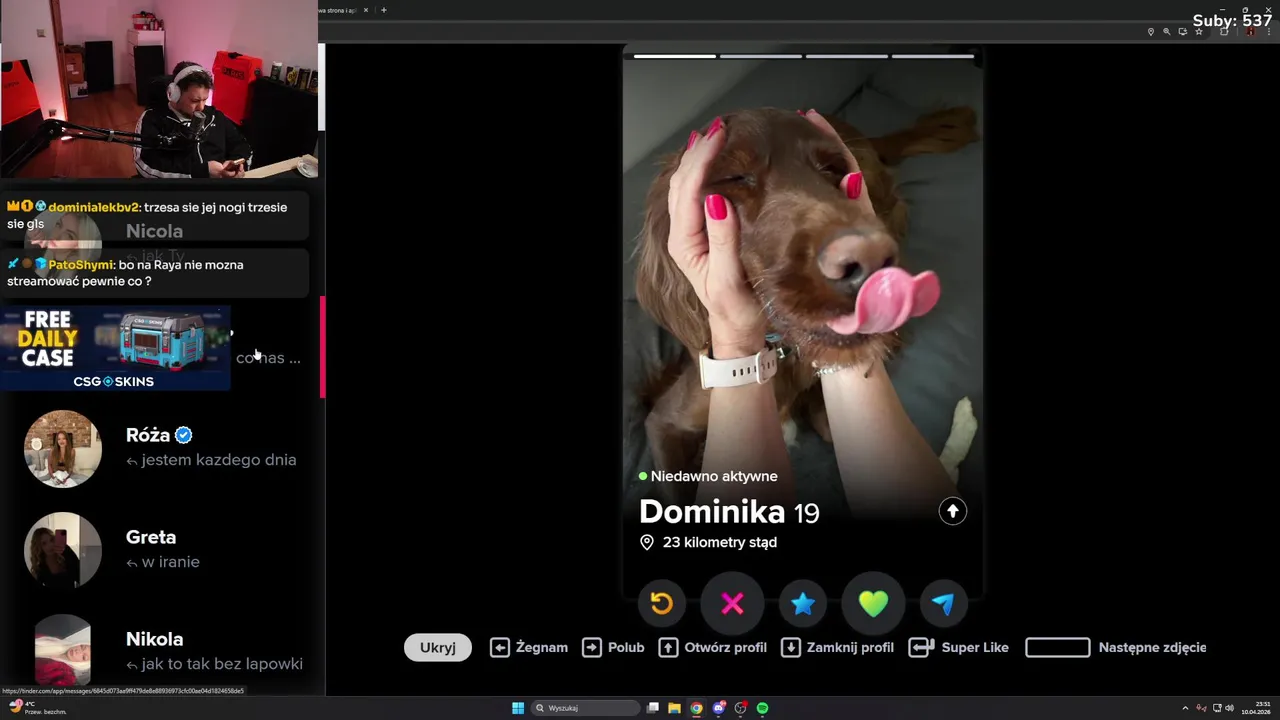Jump to the third photo indicator segment
The image size is (1280, 720).
847,56
